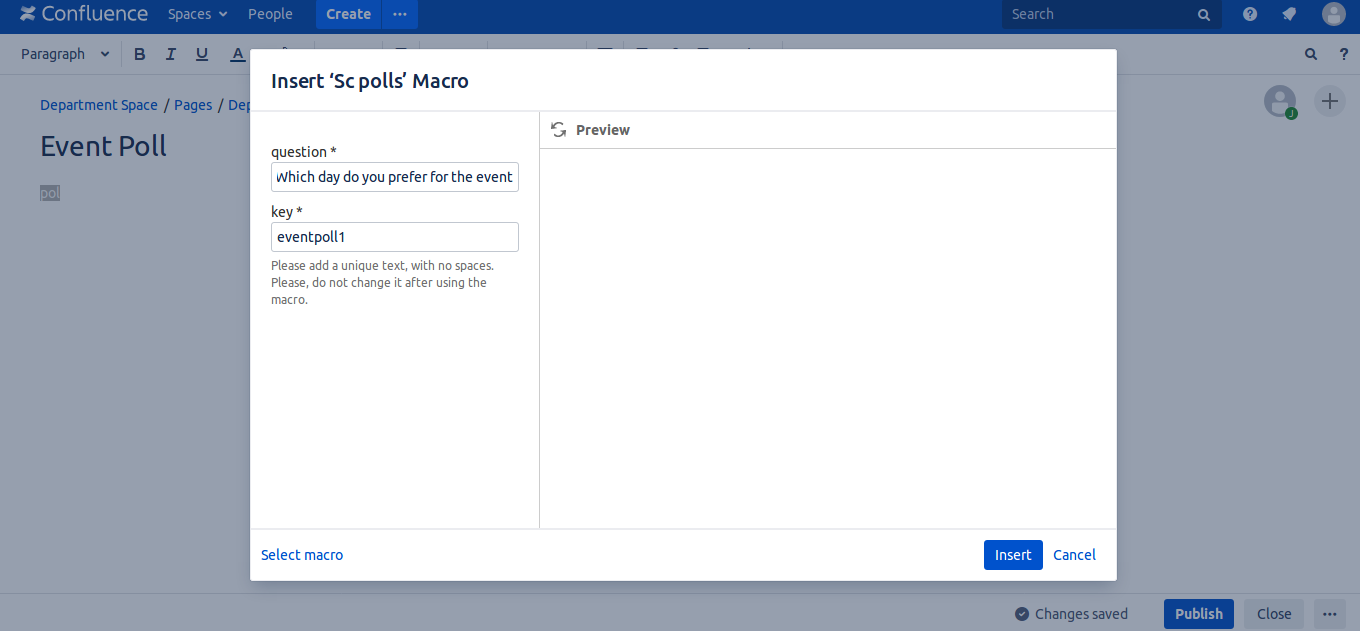Open the help question mark menu
1360x631 pixels.
pos(1250,14)
